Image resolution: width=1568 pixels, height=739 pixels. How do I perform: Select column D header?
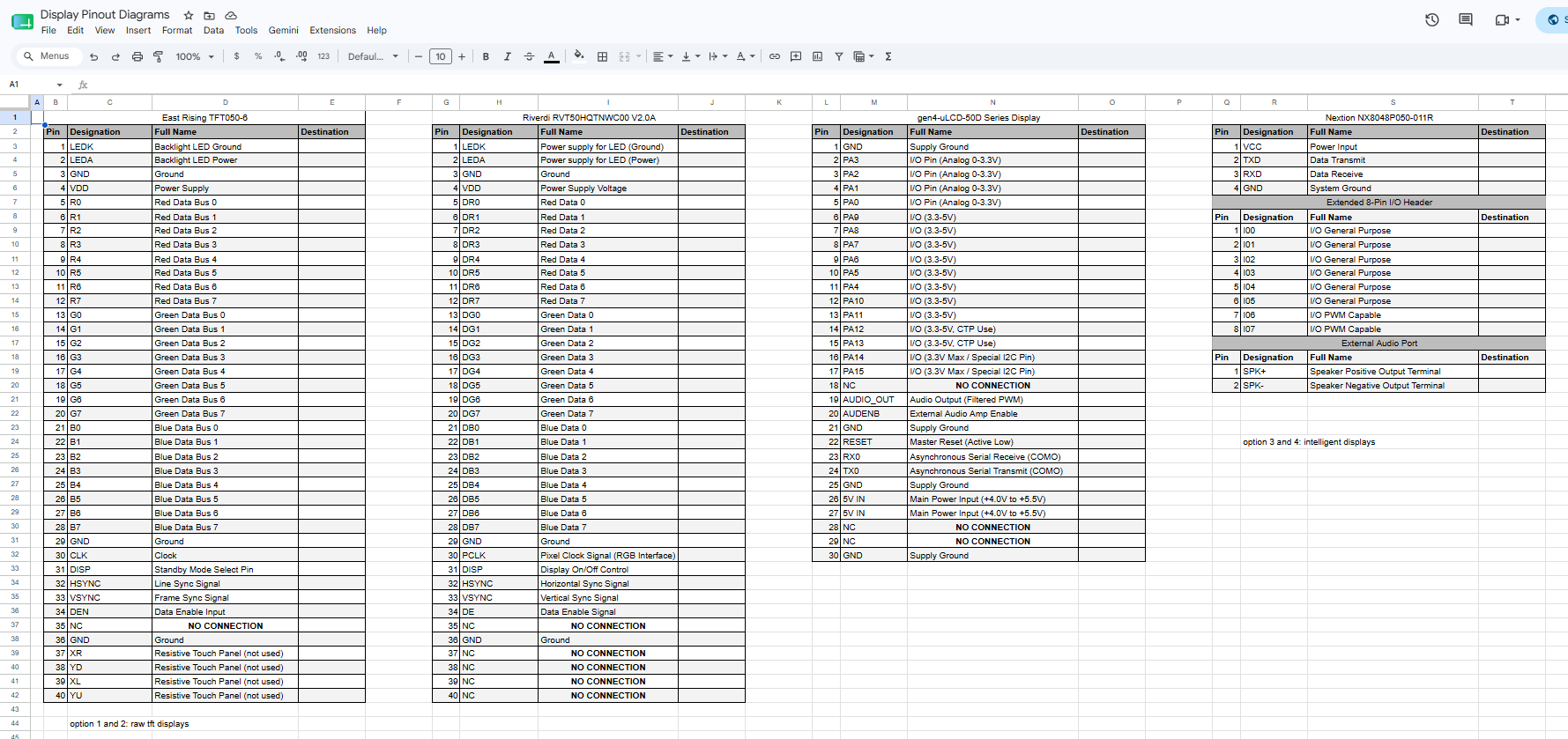point(226,102)
